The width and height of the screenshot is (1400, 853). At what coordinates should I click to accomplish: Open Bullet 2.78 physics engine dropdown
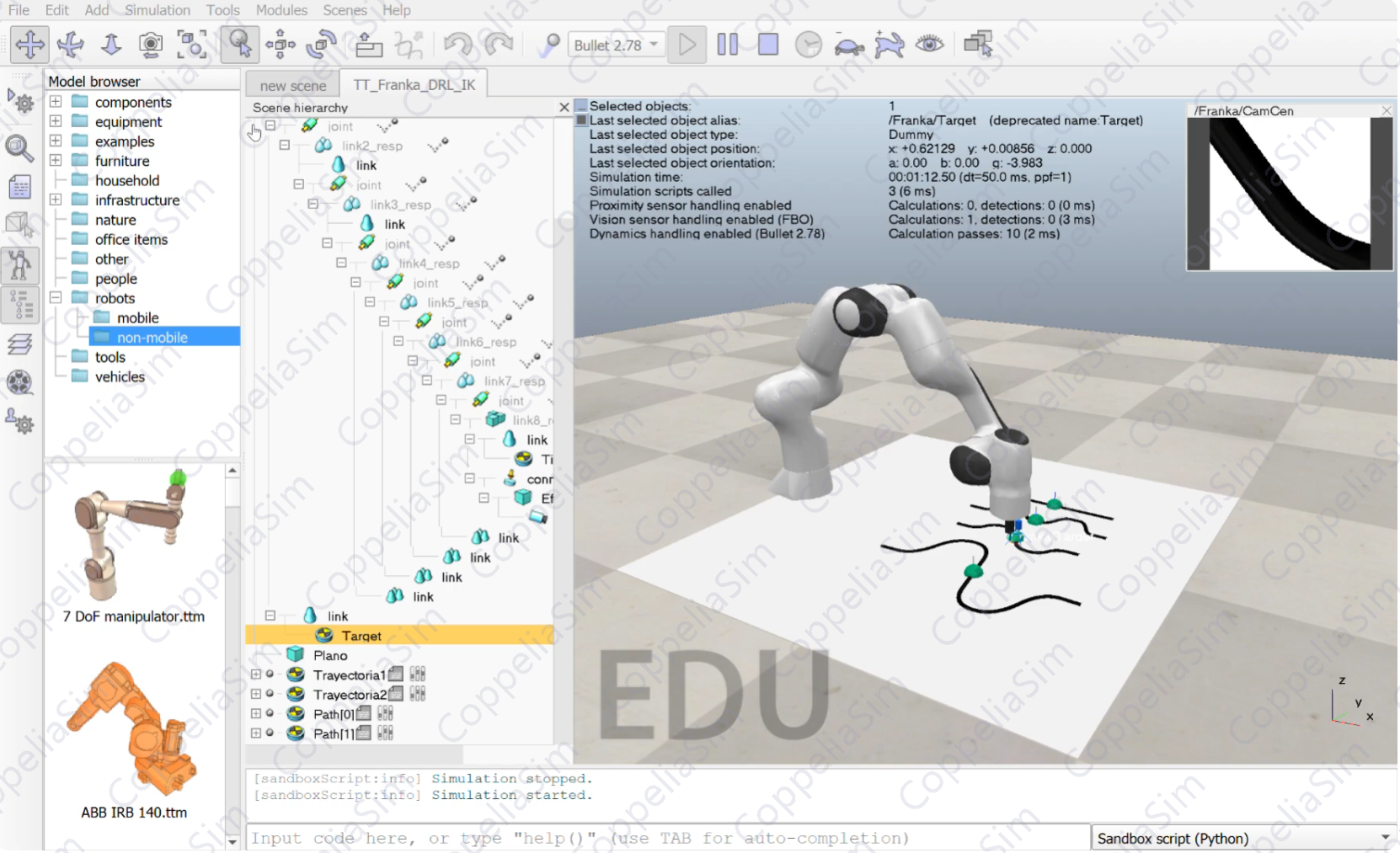pos(617,45)
